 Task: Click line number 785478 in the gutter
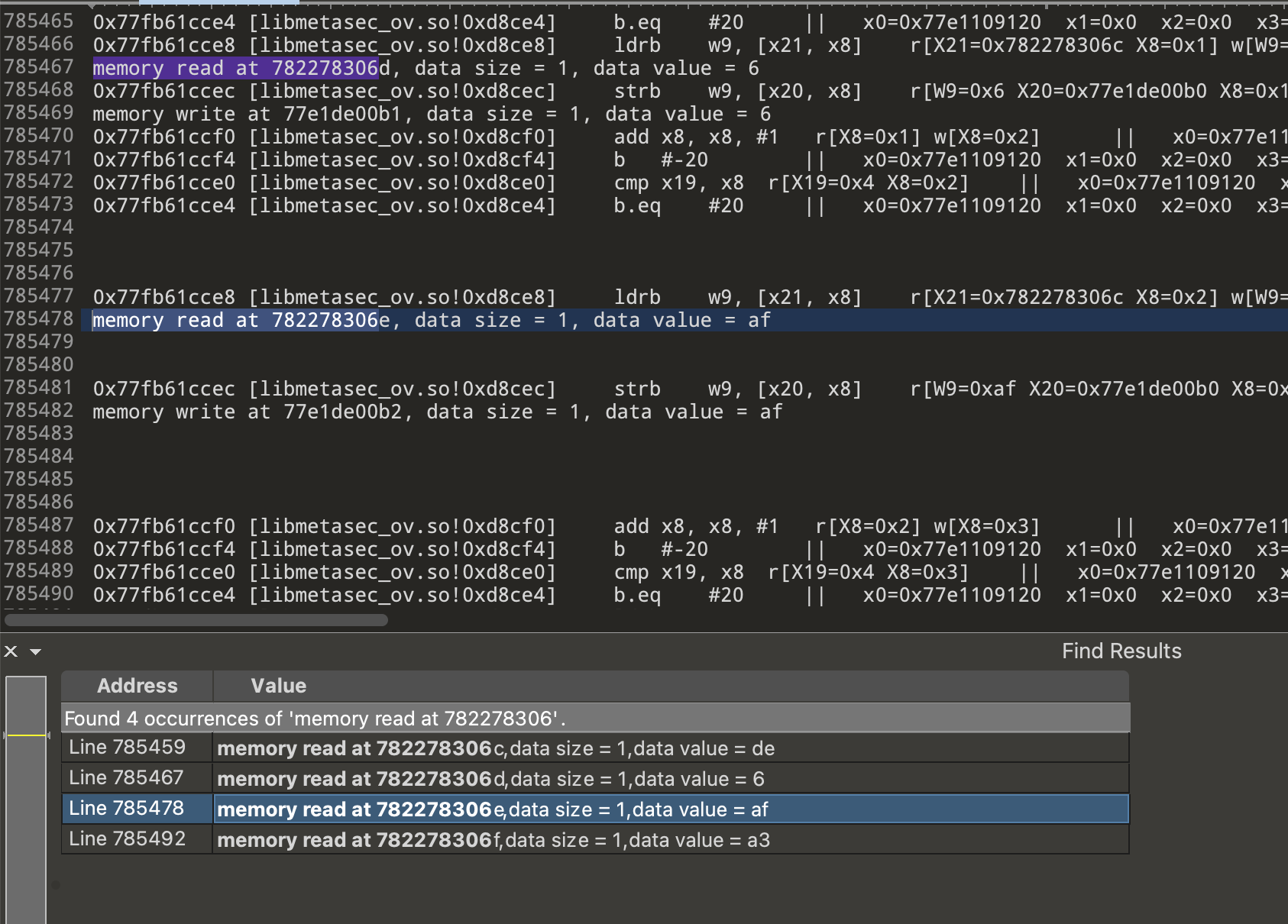click(x=38, y=319)
